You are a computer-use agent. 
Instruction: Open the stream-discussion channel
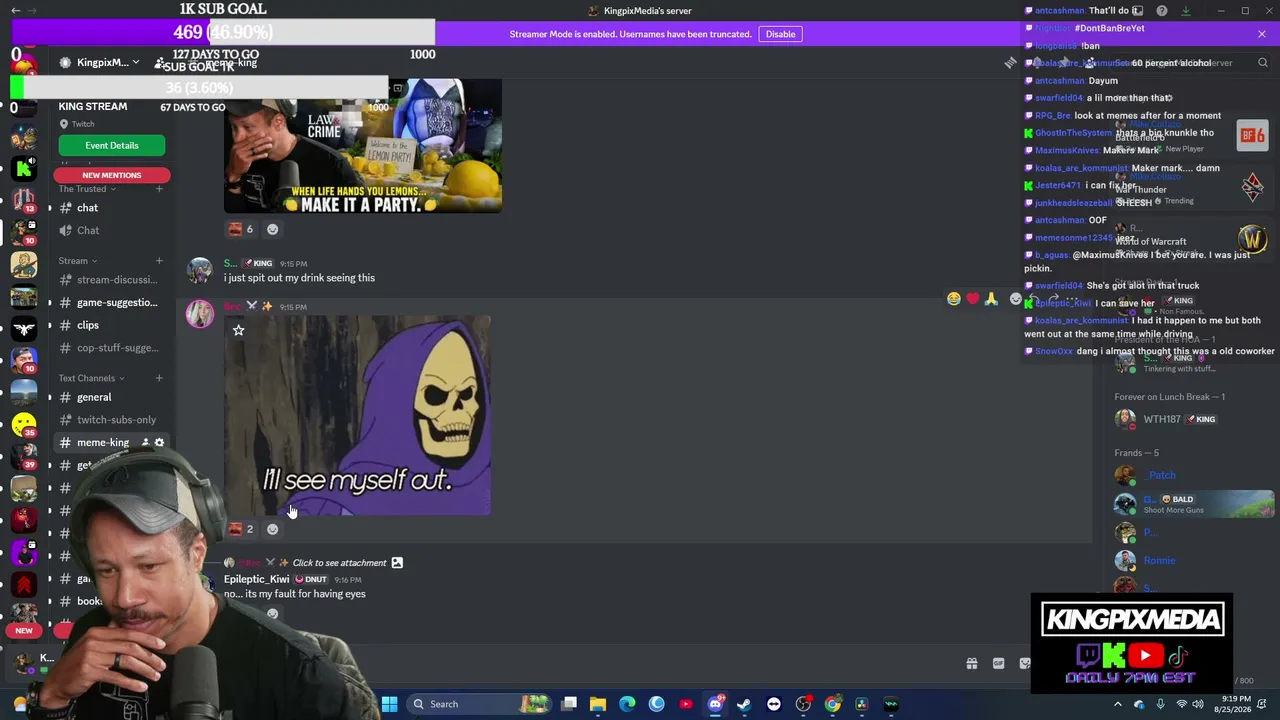click(110, 280)
